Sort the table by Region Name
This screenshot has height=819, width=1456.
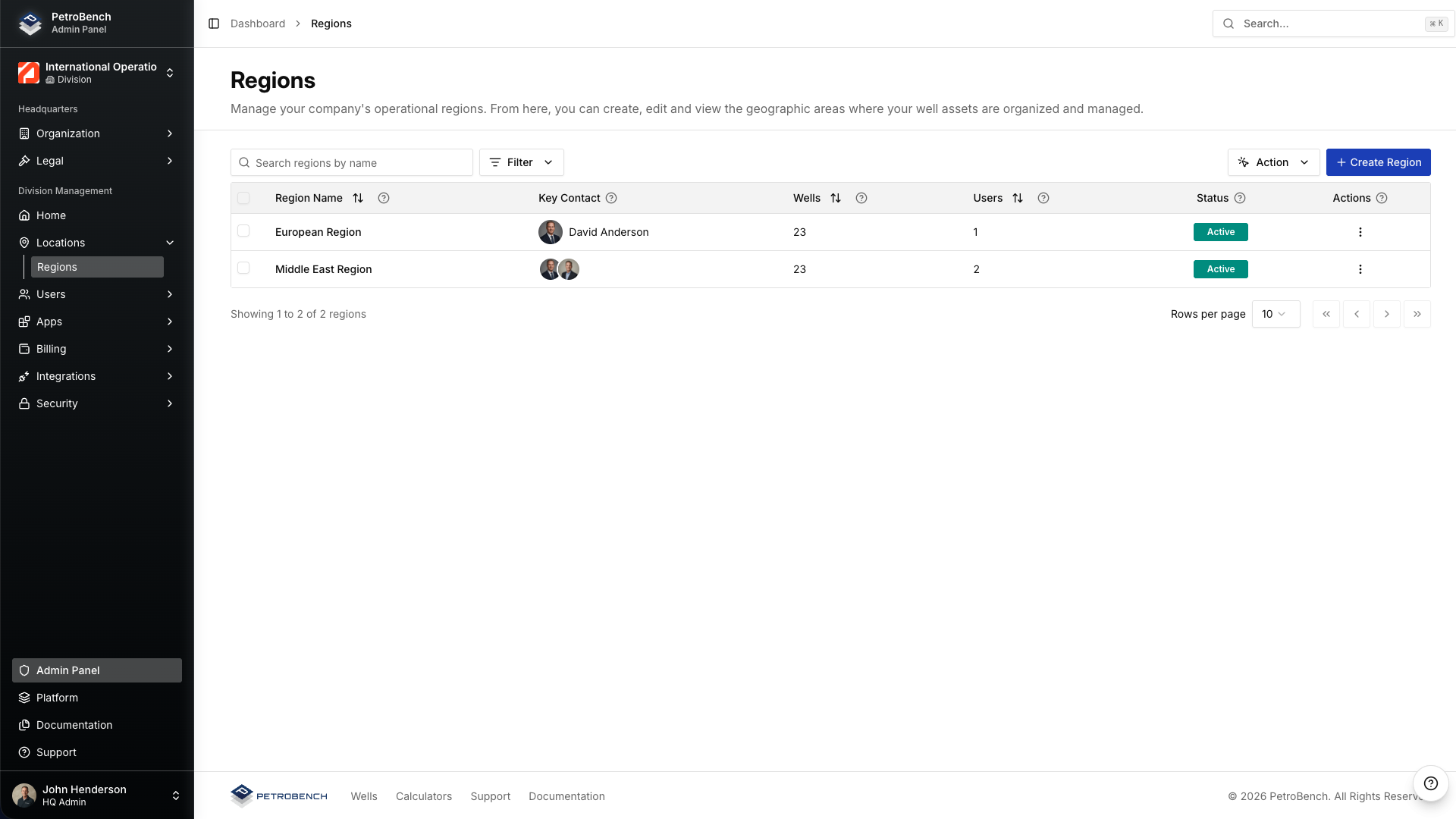[x=358, y=198]
